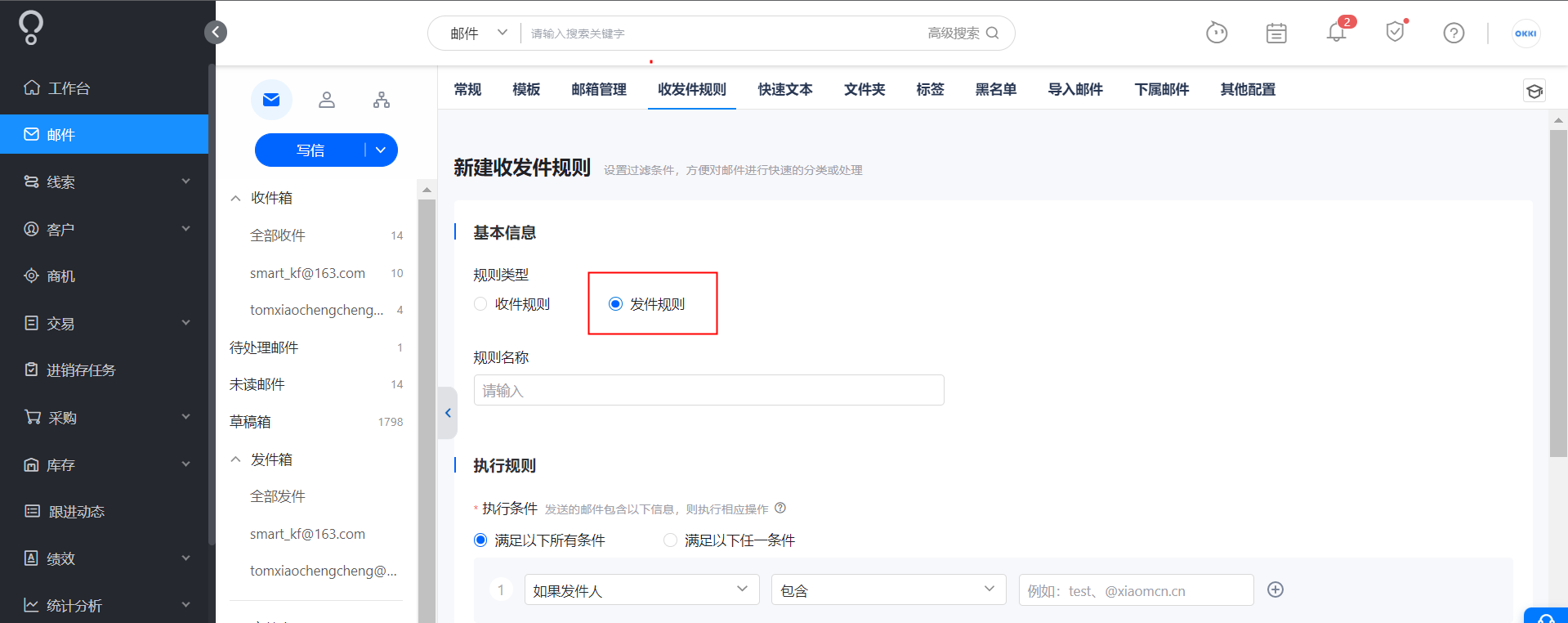Screen dimensions: 1568x623
Task: Add a condition with plus icon
Action: (1275, 589)
